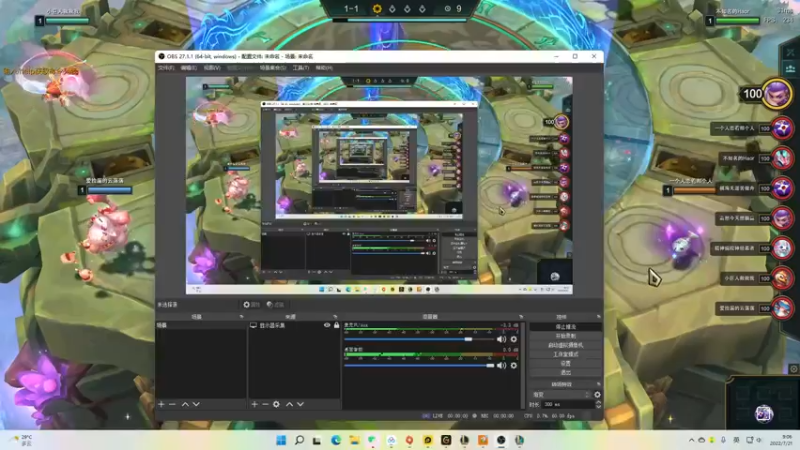Add a new source with the plus icon
800x450 pixels.
pyautogui.click(x=255, y=404)
